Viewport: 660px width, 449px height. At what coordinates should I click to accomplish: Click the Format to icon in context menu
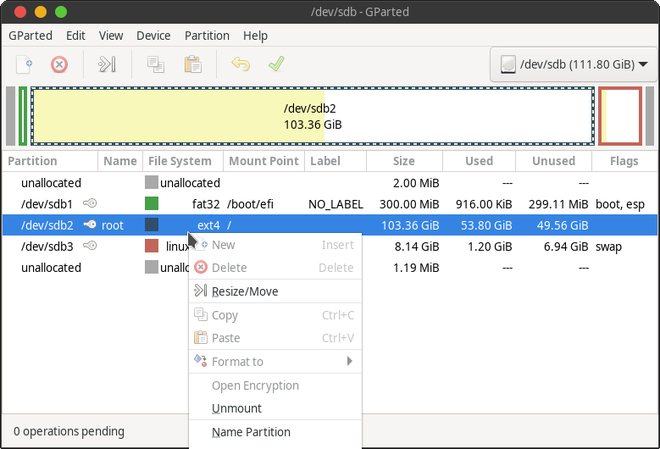coord(200,361)
